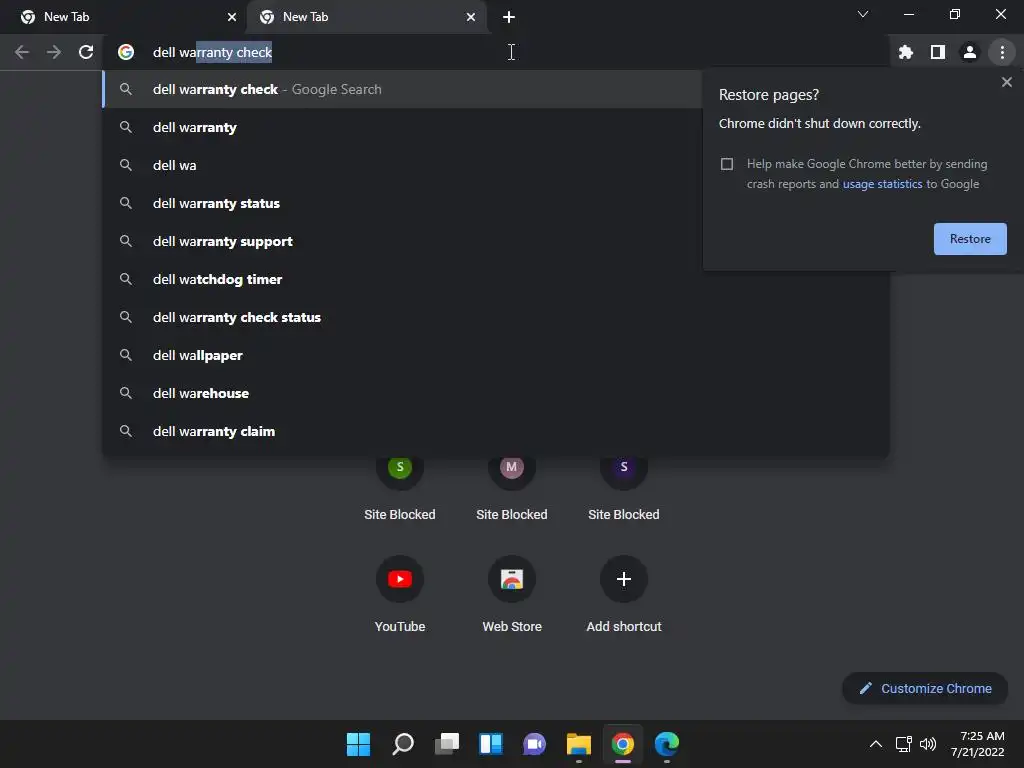Launch Microsoft Edge from the taskbar
1024x768 pixels.
coord(667,744)
